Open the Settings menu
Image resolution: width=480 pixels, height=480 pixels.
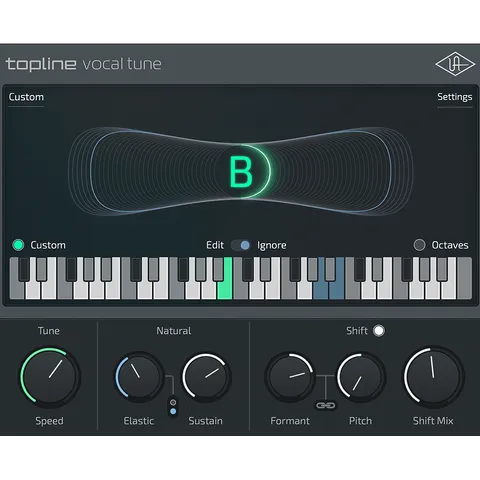click(x=455, y=97)
